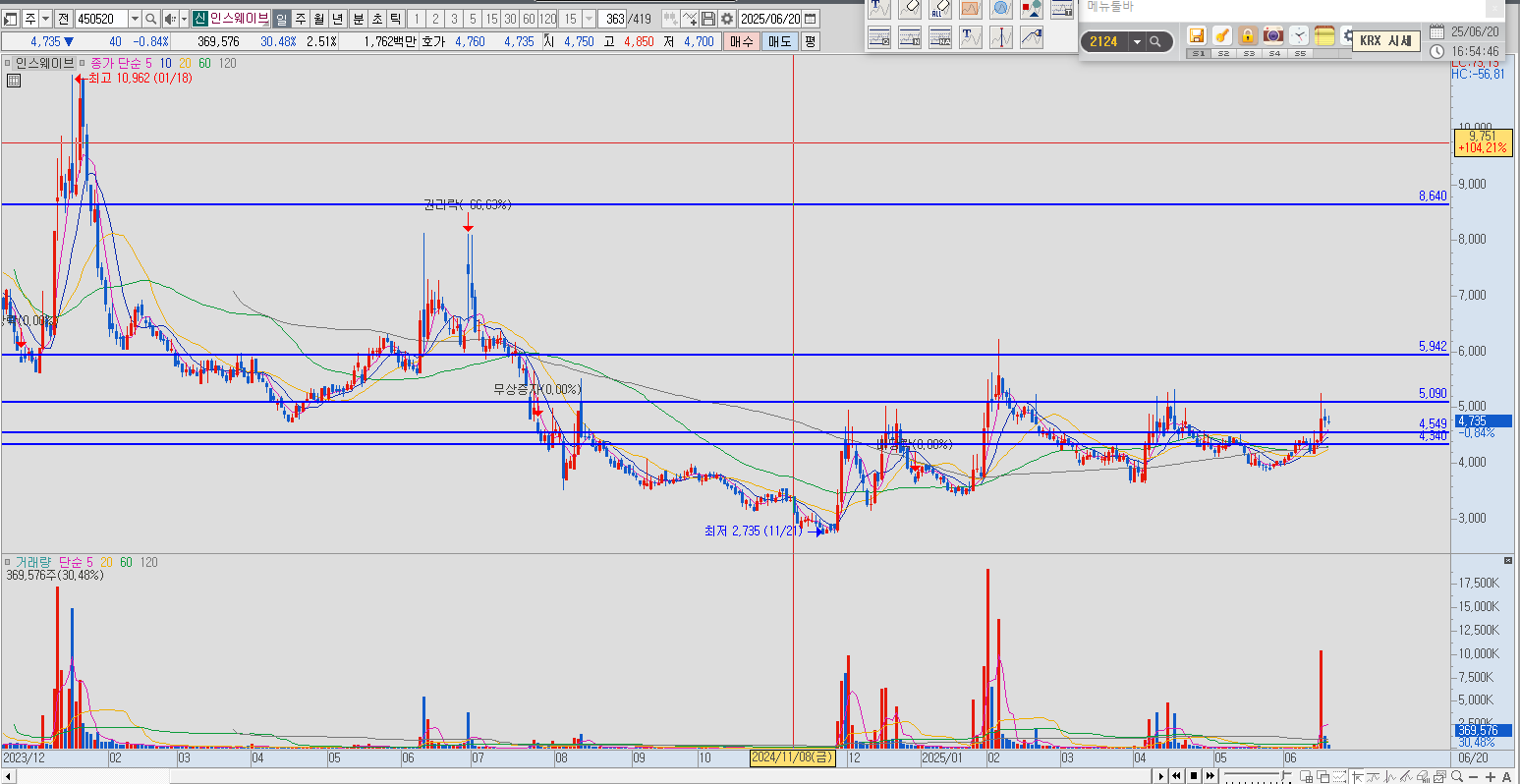Open the 2124 screen number dropdown arrow
This screenshot has height=784, width=1520.
click(1137, 41)
